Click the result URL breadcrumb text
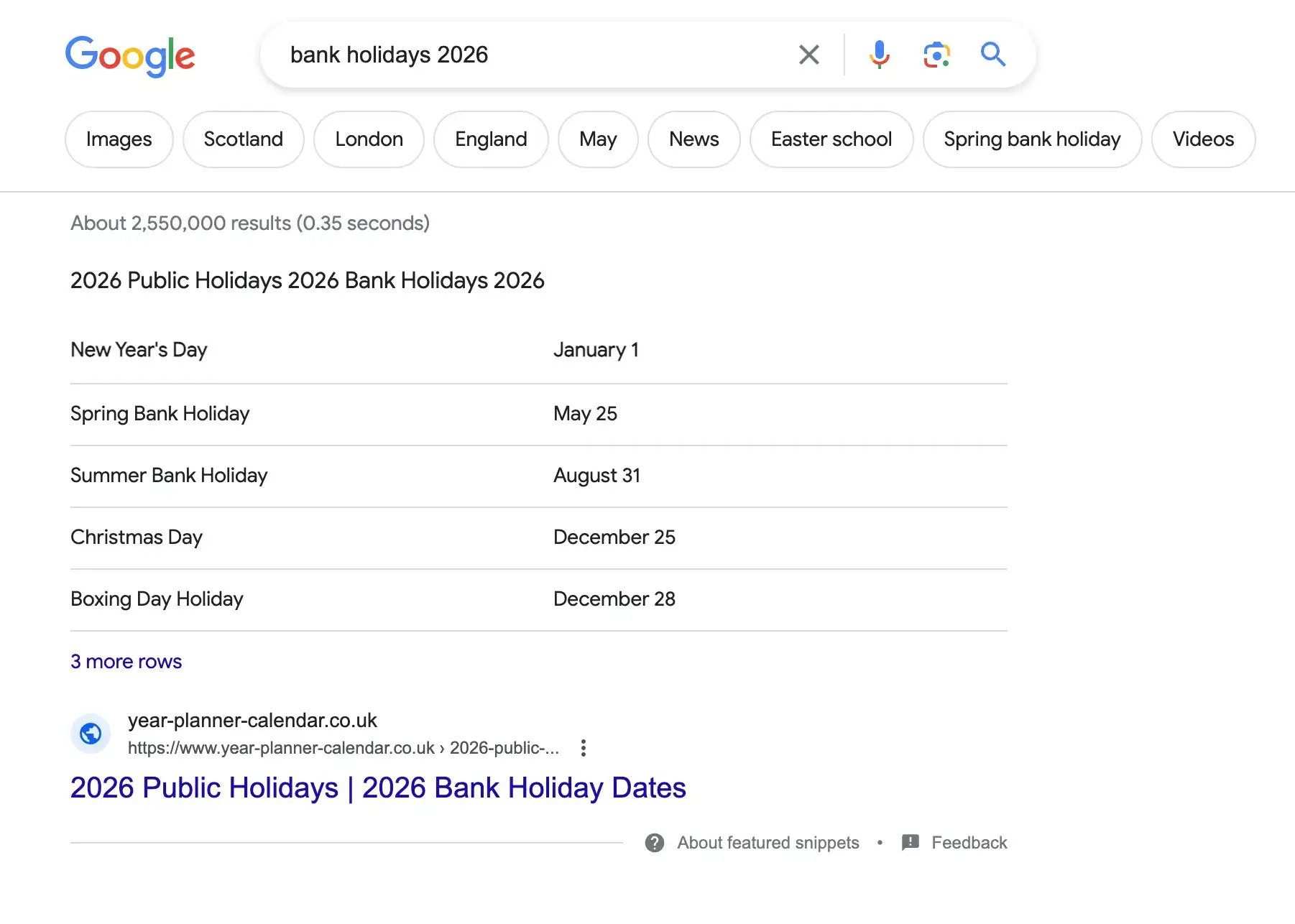The image size is (1295, 924). tap(344, 748)
